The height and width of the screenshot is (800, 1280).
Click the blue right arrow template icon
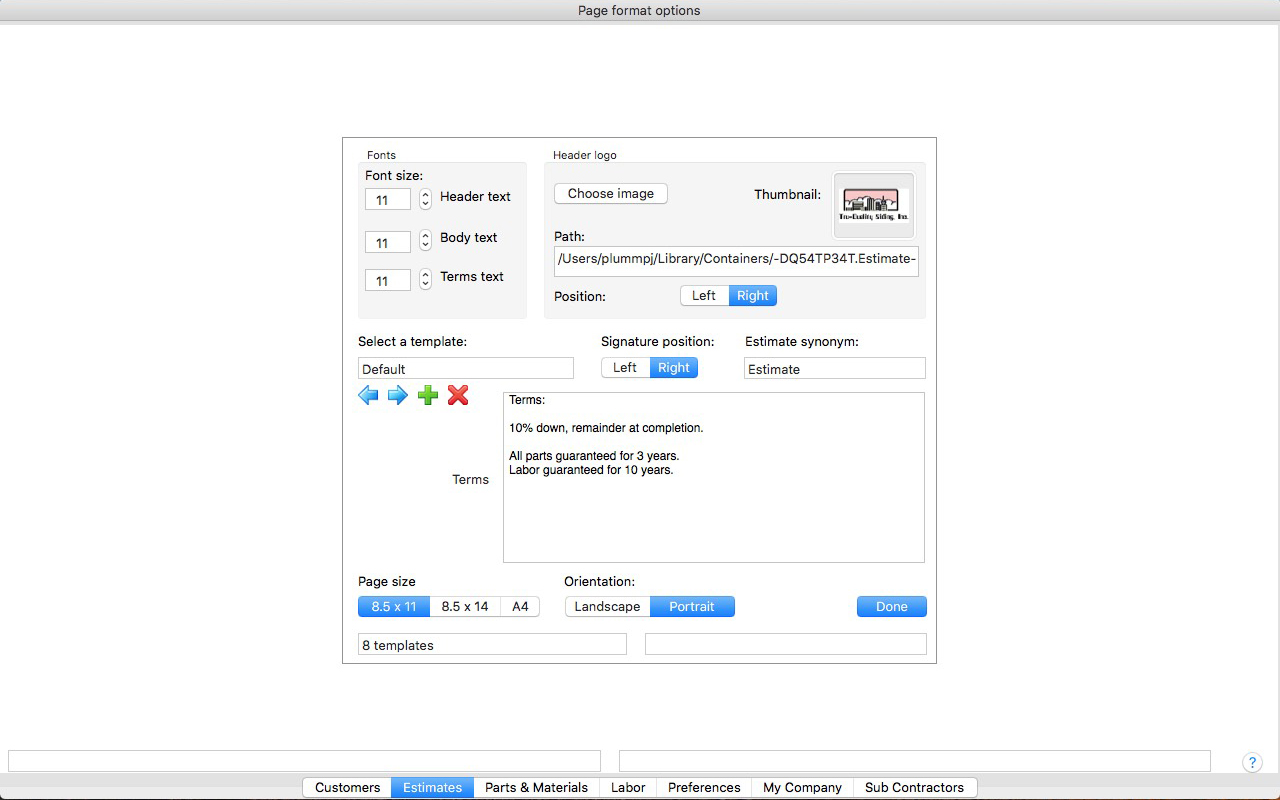click(x=398, y=396)
